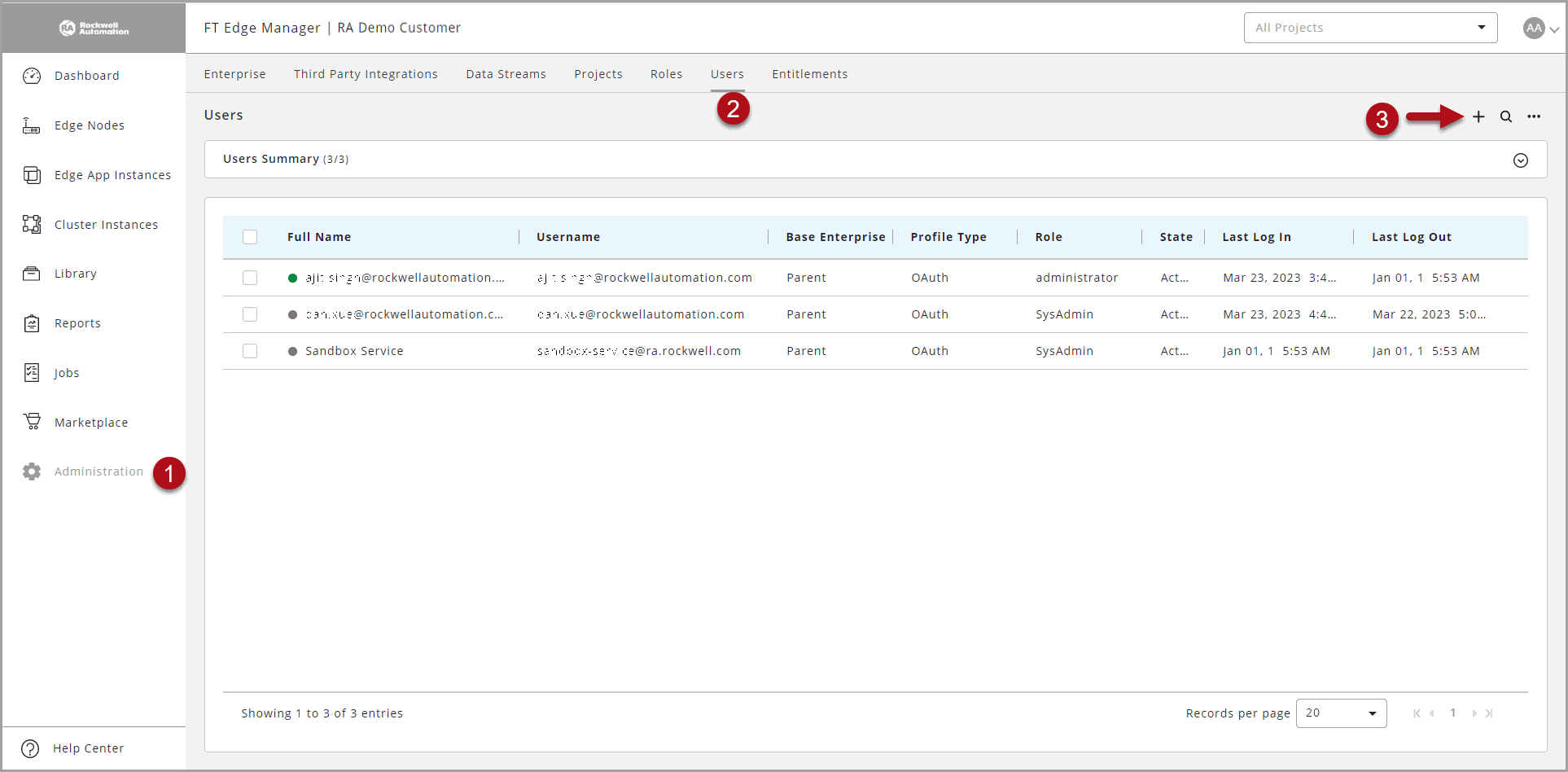Open the Help Center link
This screenshot has height=772, width=1568.
pos(89,748)
